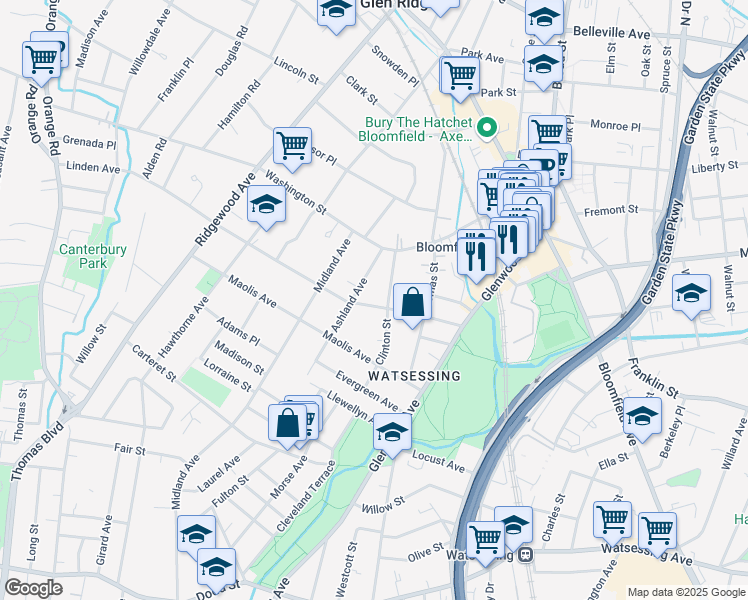Open the school marker near Belleville Ave
The height and width of the screenshot is (600, 748).
pos(544,19)
